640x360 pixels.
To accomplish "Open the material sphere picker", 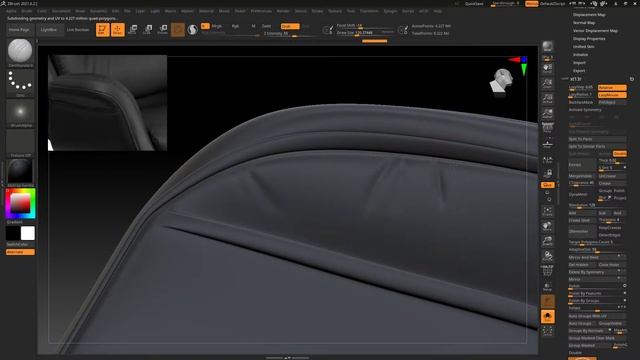I will click(20, 172).
